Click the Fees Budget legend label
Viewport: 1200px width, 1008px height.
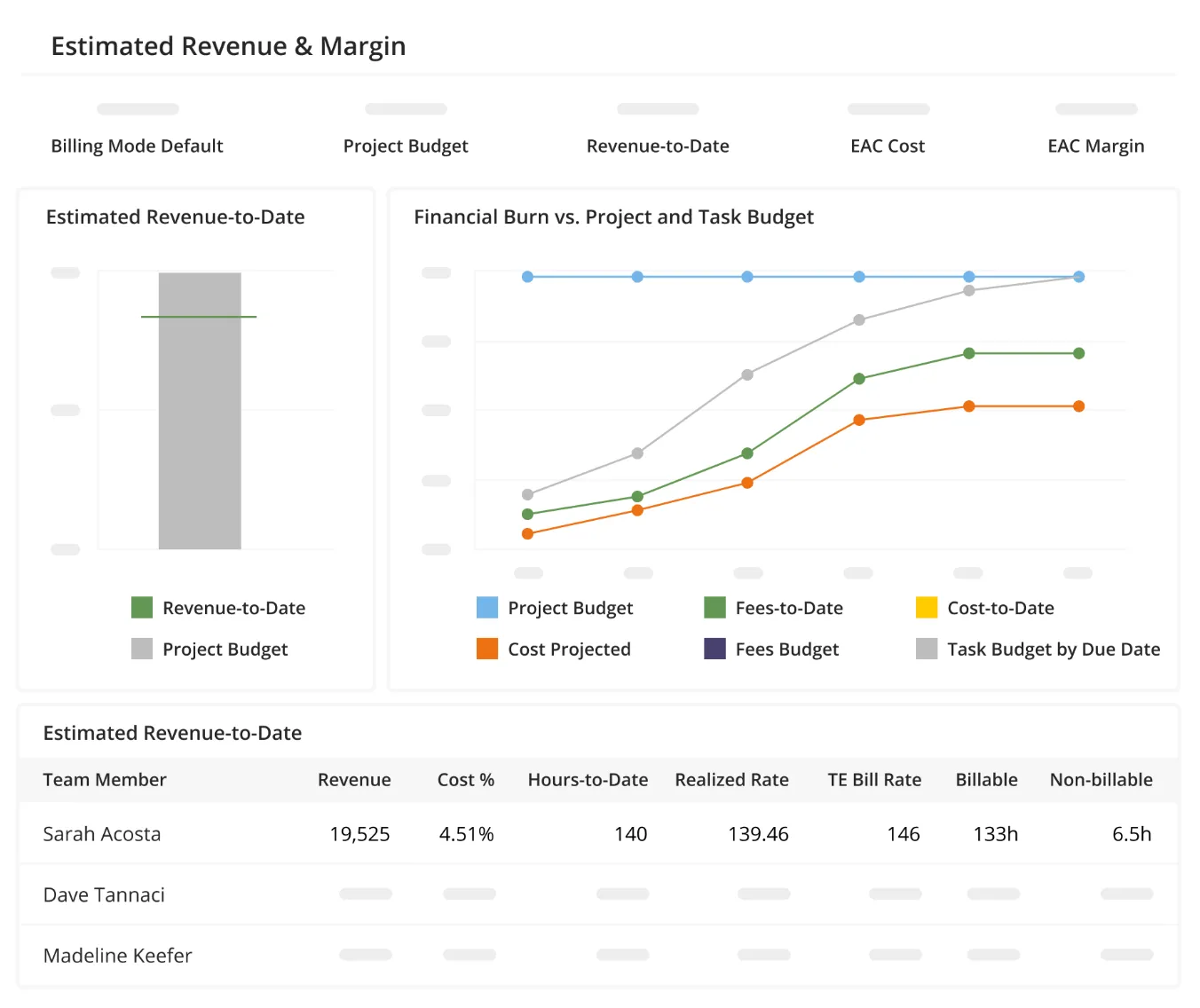click(787, 649)
